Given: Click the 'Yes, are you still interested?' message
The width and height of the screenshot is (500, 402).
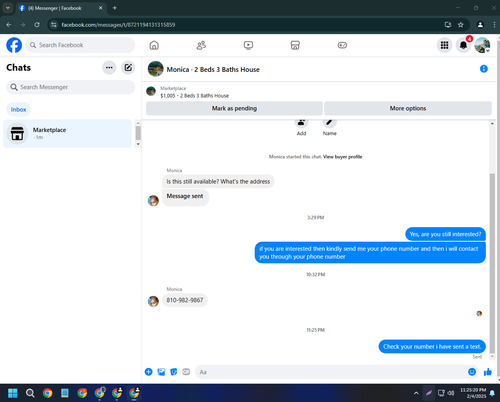Looking at the screenshot, I should pyautogui.click(x=445, y=234).
